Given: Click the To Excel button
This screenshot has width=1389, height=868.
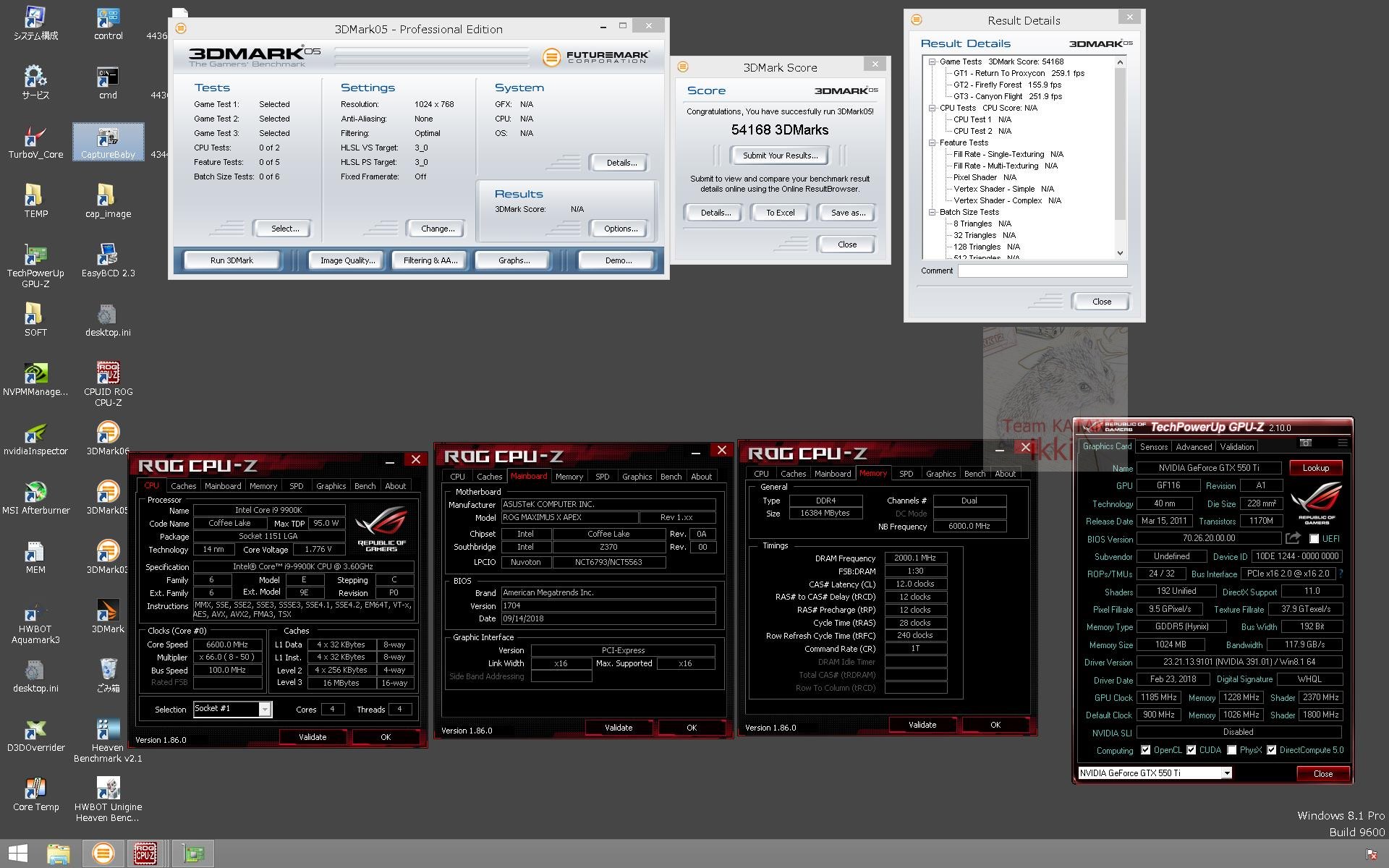Looking at the screenshot, I should pyautogui.click(x=780, y=213).
